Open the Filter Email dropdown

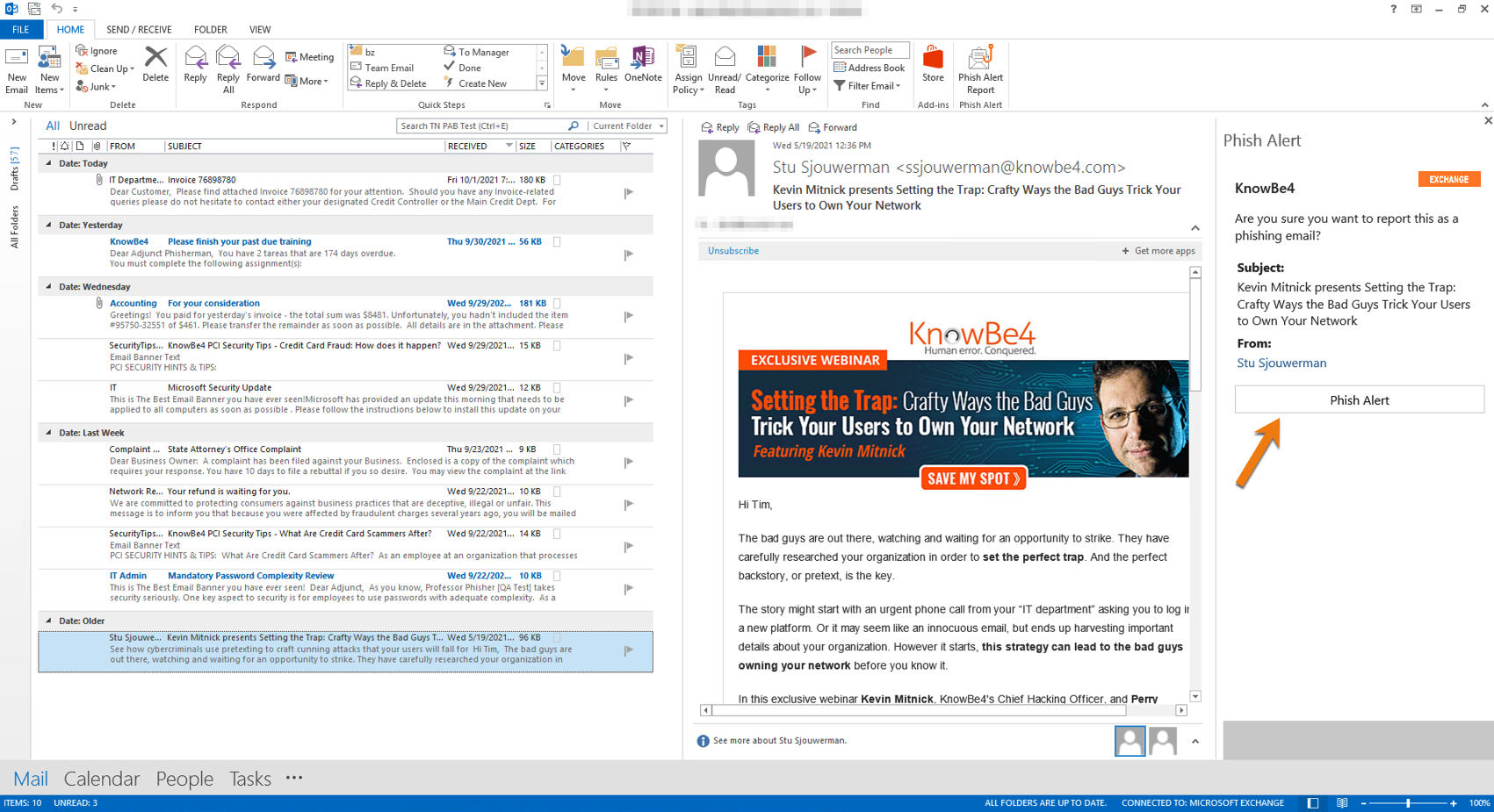coord(868,86)
